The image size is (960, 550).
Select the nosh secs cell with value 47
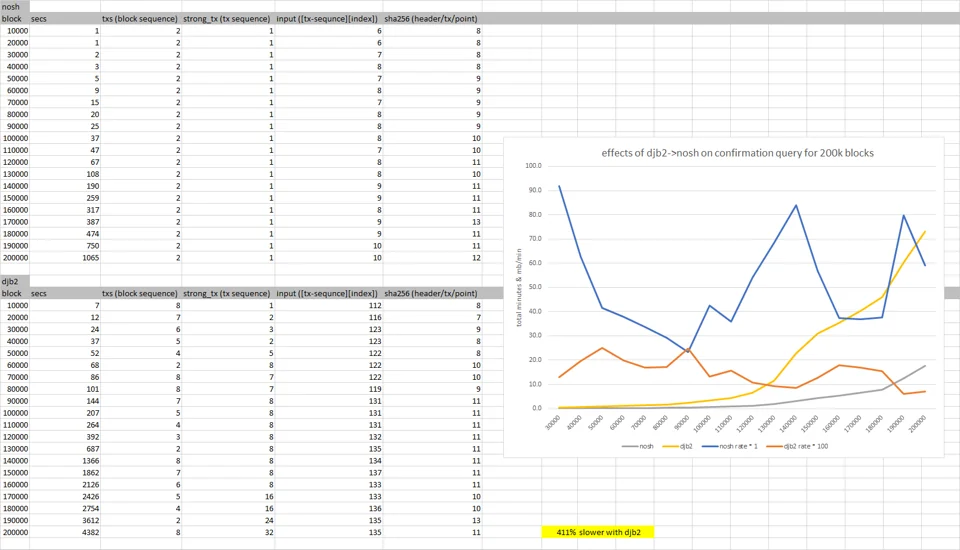coord(65,150)
